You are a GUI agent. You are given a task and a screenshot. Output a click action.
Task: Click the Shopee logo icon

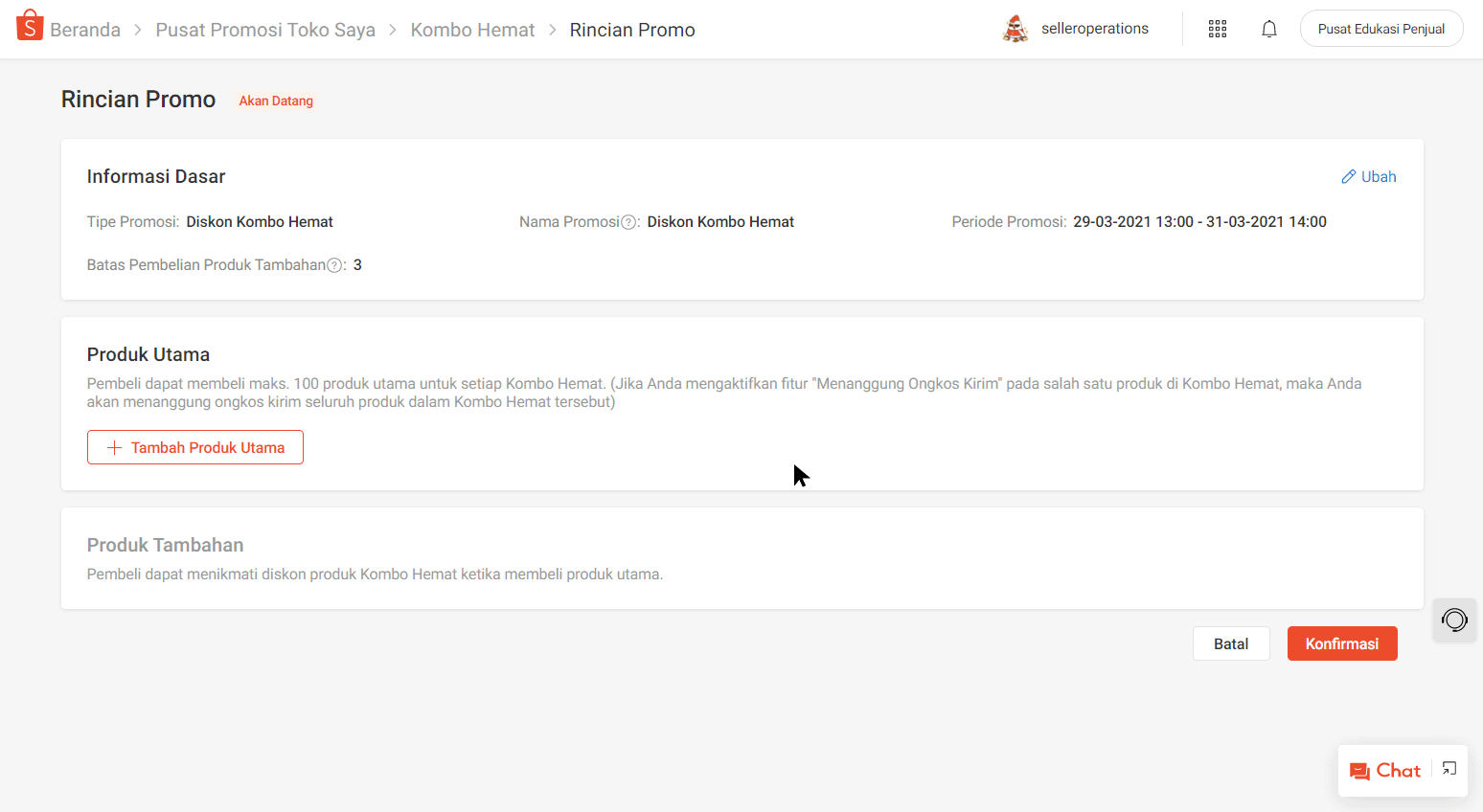pos(30,26)
